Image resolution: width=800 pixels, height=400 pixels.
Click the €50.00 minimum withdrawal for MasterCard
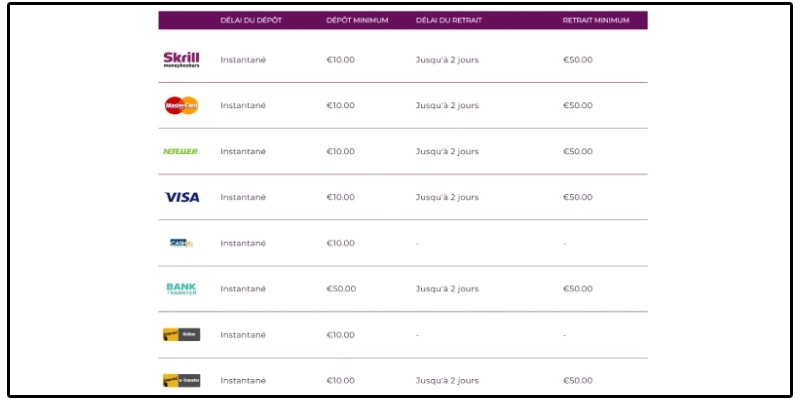tap(578, 105)
